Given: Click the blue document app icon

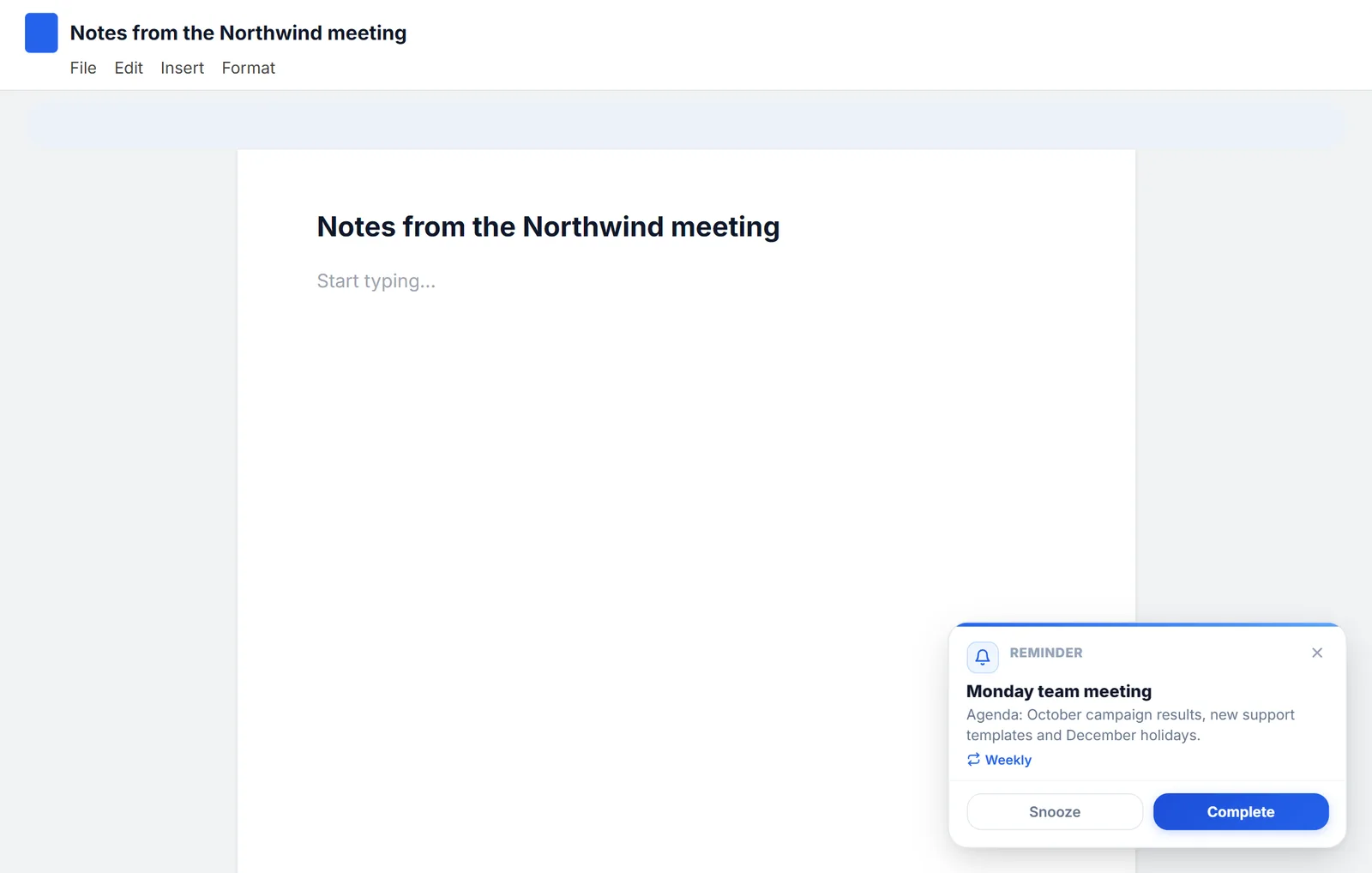Looking at the screenshot, I should click(41, 33).
